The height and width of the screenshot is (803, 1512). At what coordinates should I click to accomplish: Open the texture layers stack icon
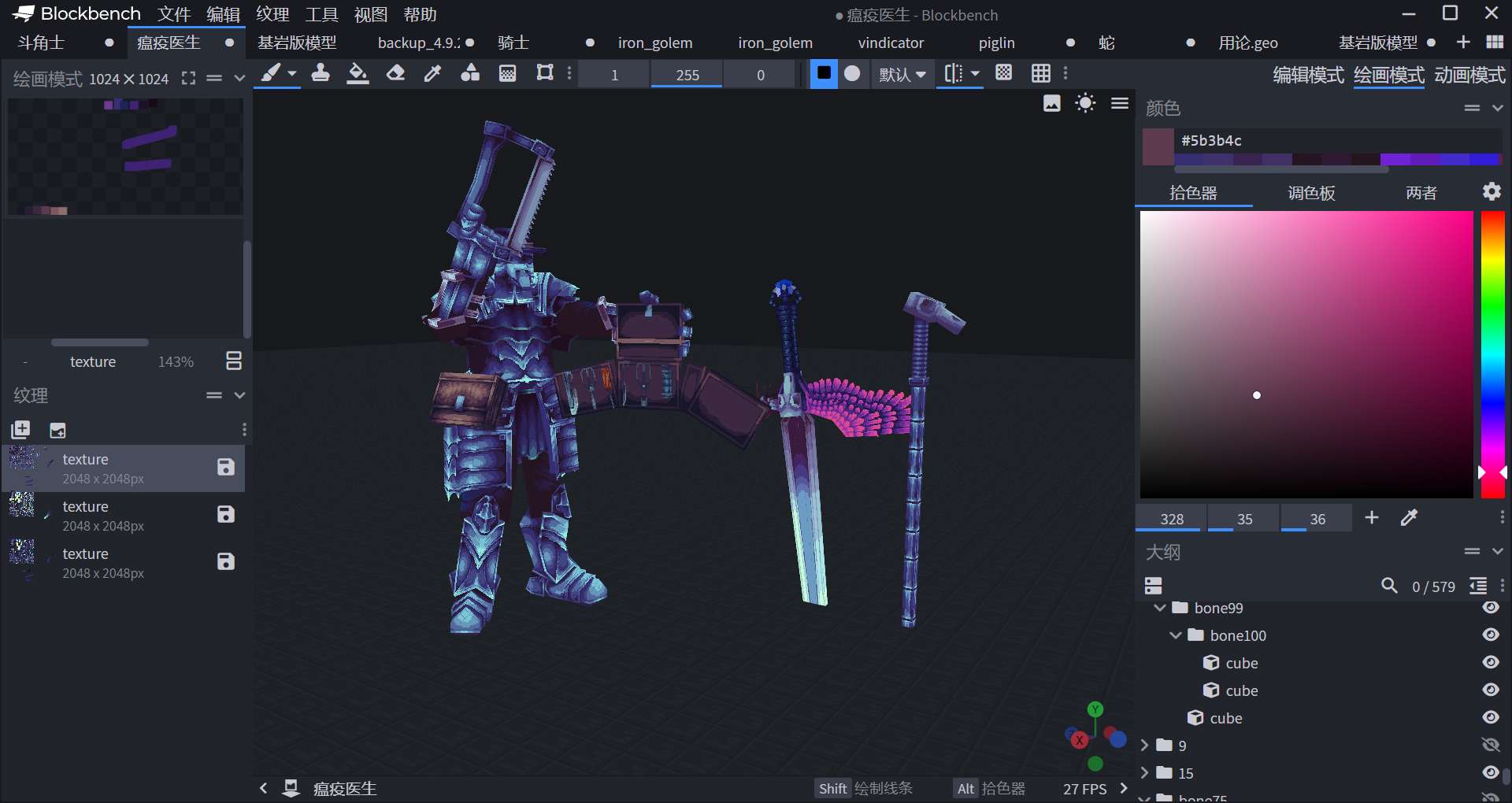234,361
